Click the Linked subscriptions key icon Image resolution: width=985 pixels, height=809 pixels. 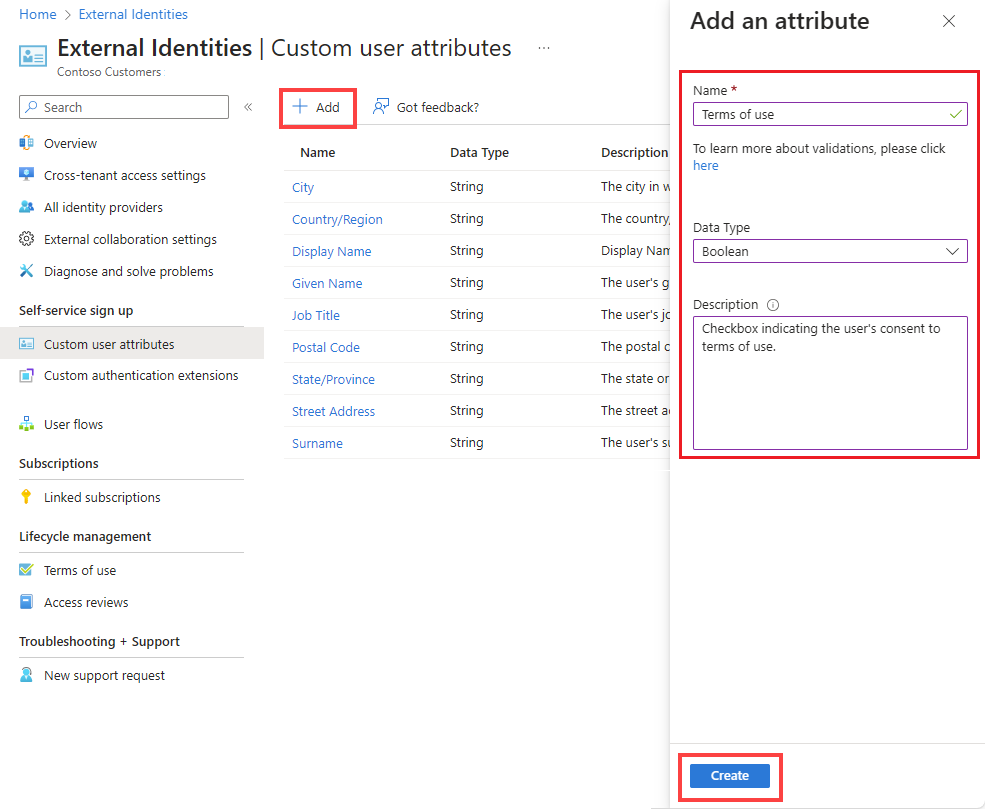point(27,497)
